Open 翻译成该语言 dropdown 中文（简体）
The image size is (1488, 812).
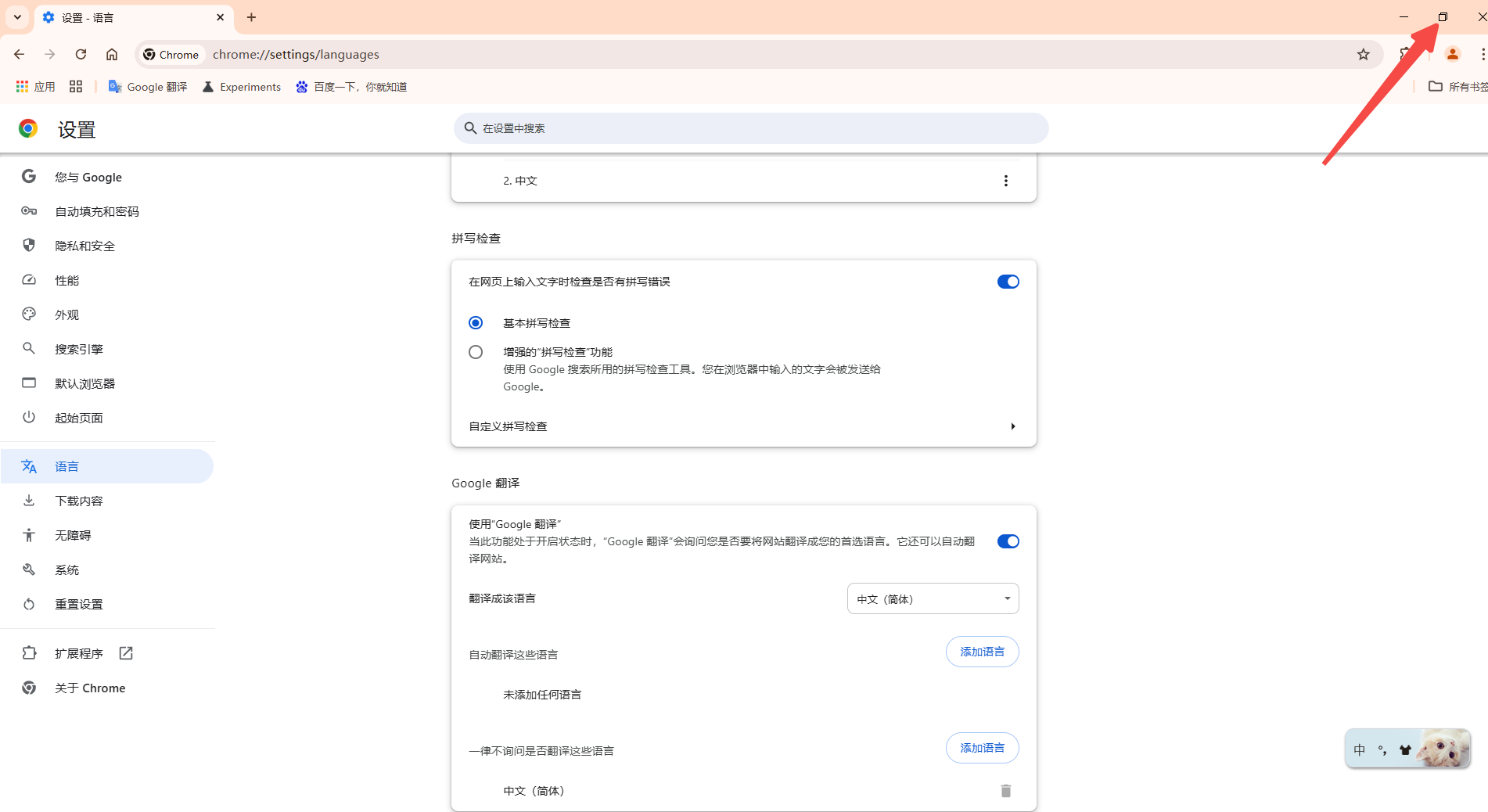(933, 598)
